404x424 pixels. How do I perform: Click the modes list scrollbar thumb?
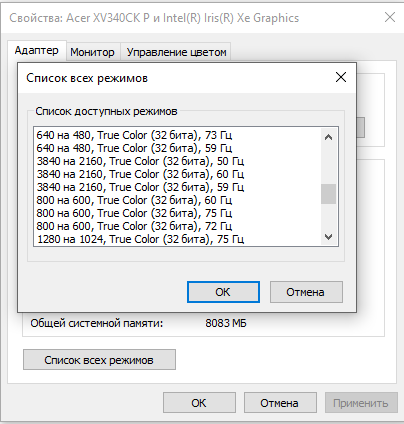(x=328, y=194)
